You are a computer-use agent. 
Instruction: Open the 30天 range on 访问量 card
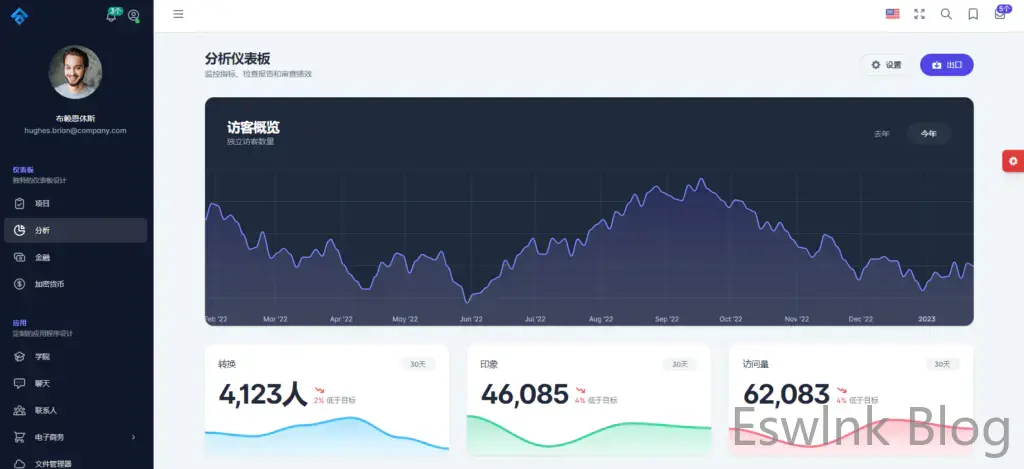[x=942, y=364]
